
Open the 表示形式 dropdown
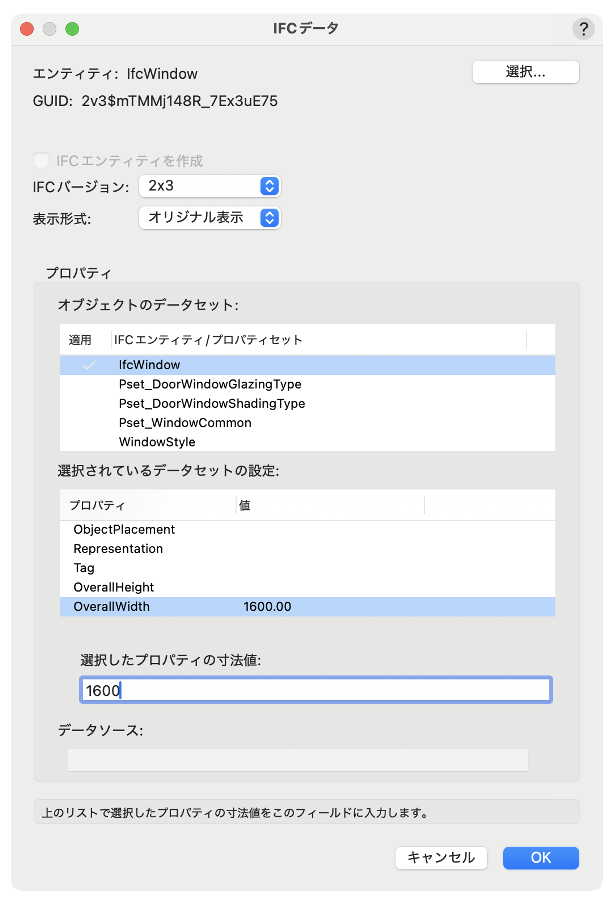click(x=209, y=217)
